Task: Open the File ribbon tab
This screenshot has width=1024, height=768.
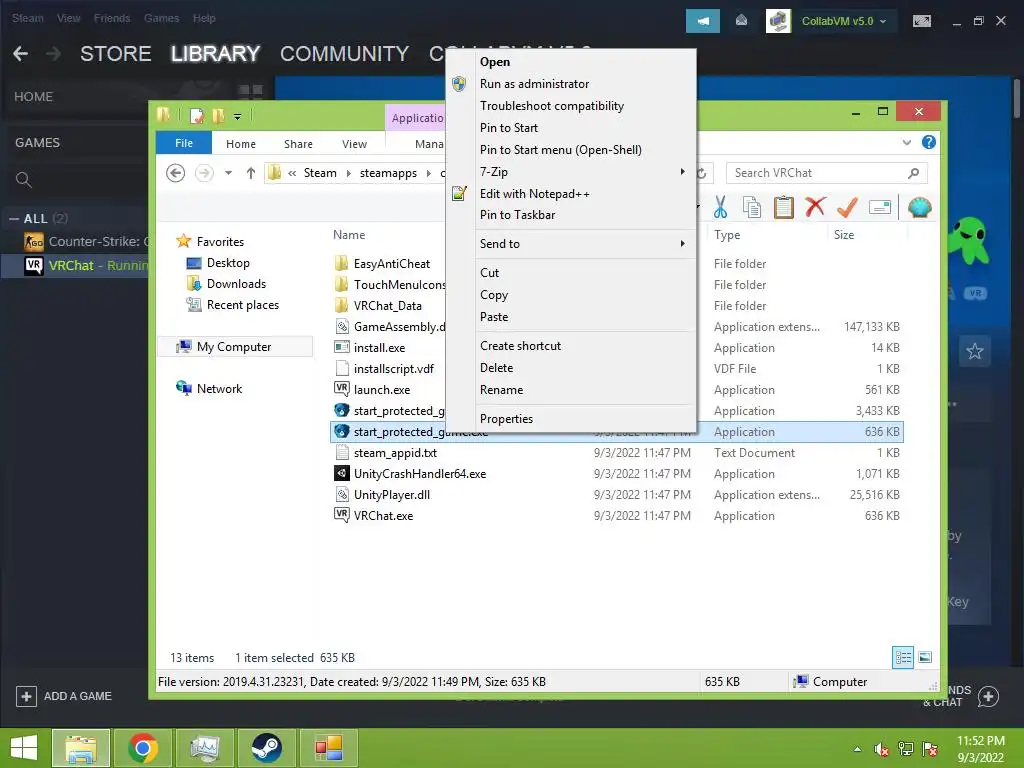Action: 184,143
